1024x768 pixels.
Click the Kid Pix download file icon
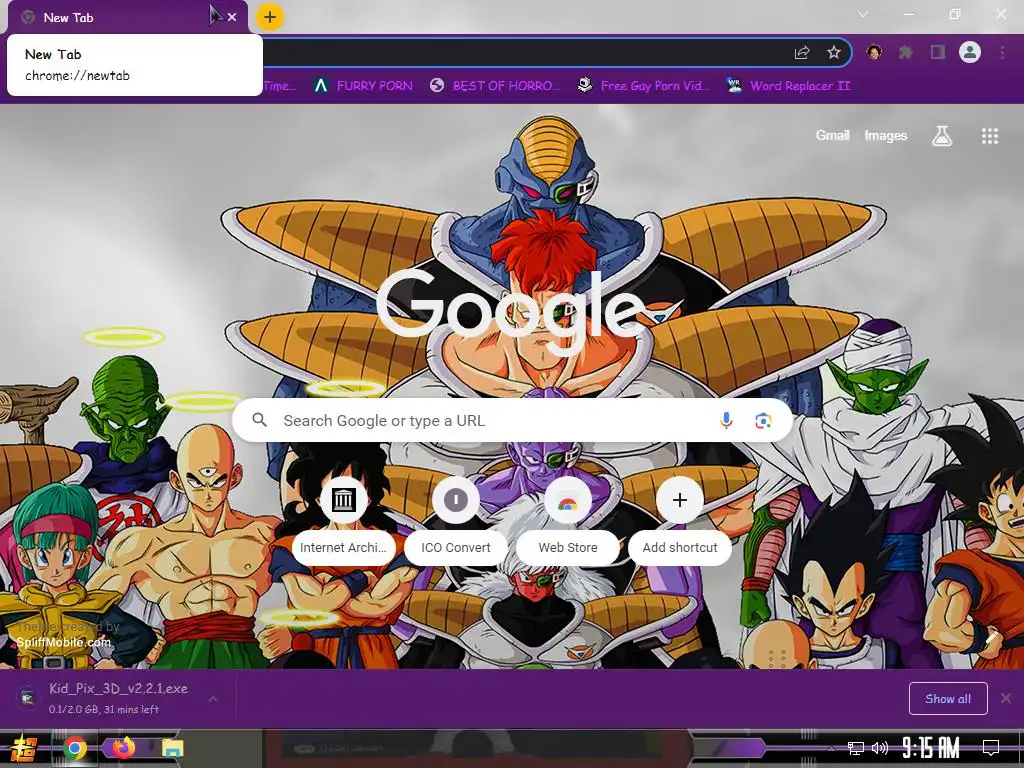[x=27, y=697]
